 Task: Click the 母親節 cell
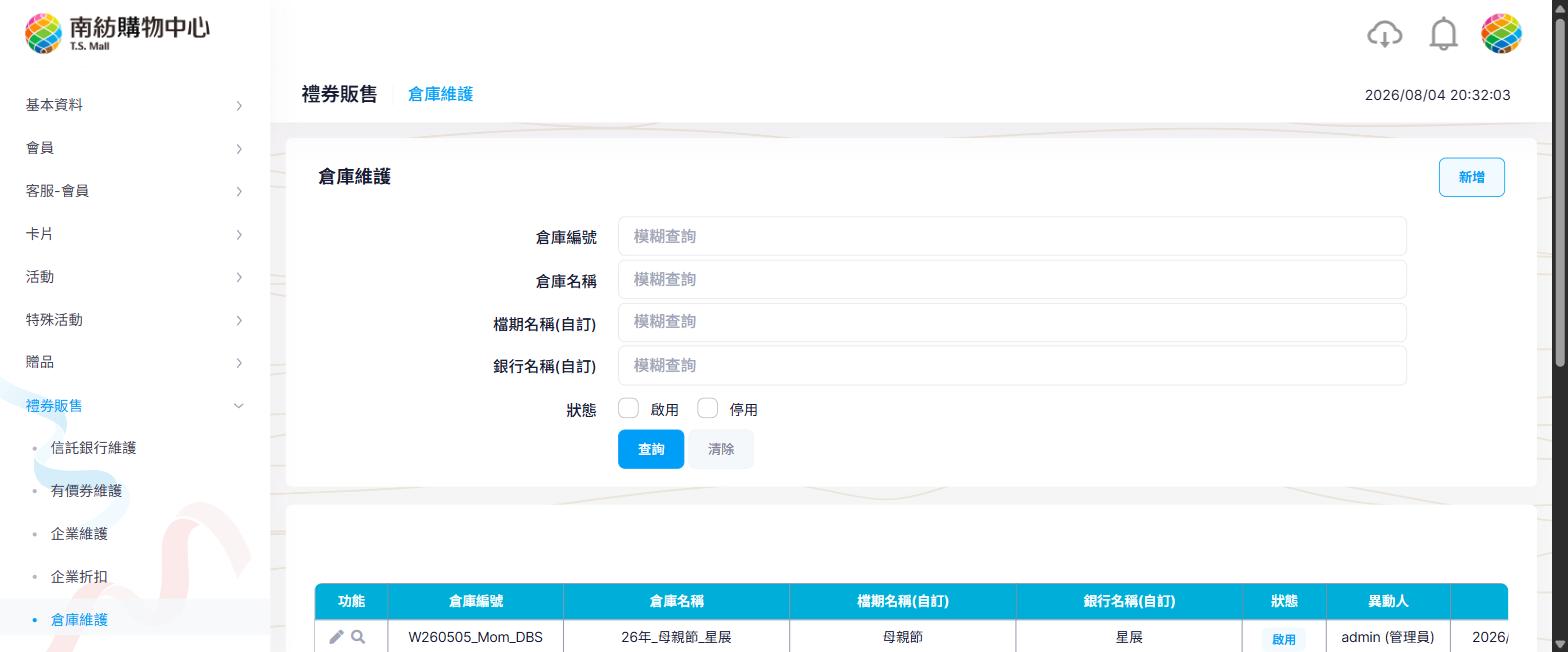coord(903,637)
